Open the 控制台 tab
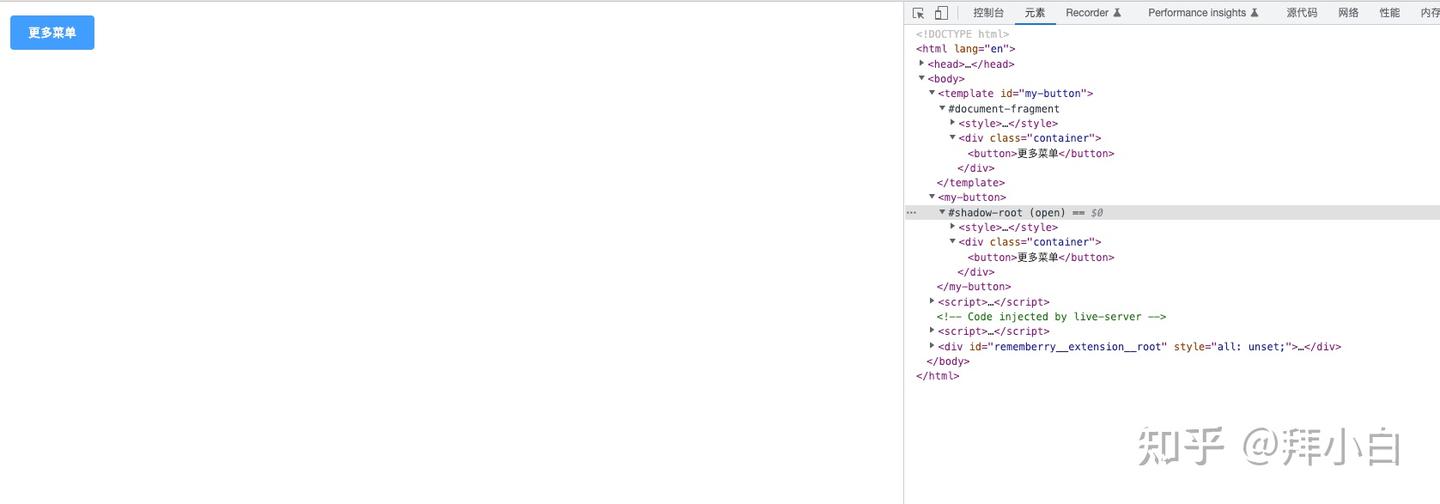This screenshot has width=1440, height=504. [988, 13]
